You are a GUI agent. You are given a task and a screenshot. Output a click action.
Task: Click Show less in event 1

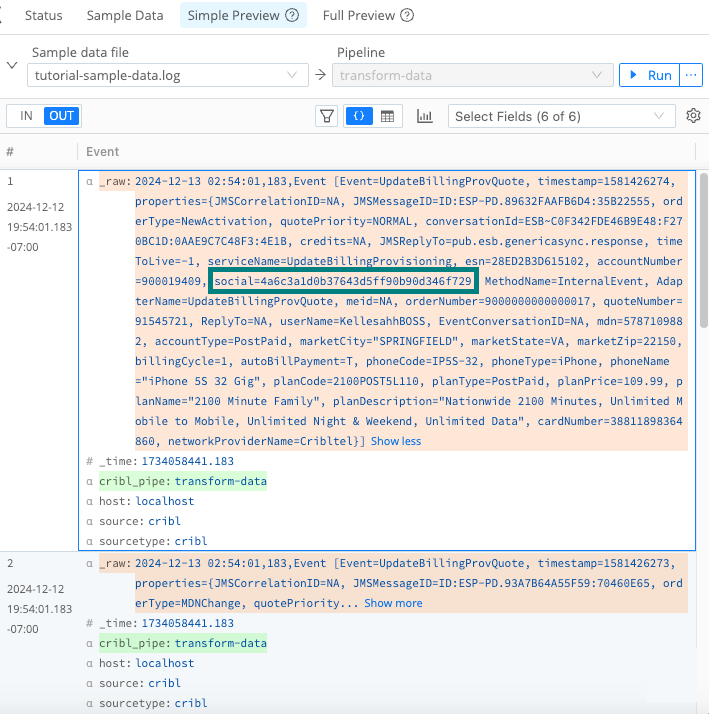[x=396, y=441]
